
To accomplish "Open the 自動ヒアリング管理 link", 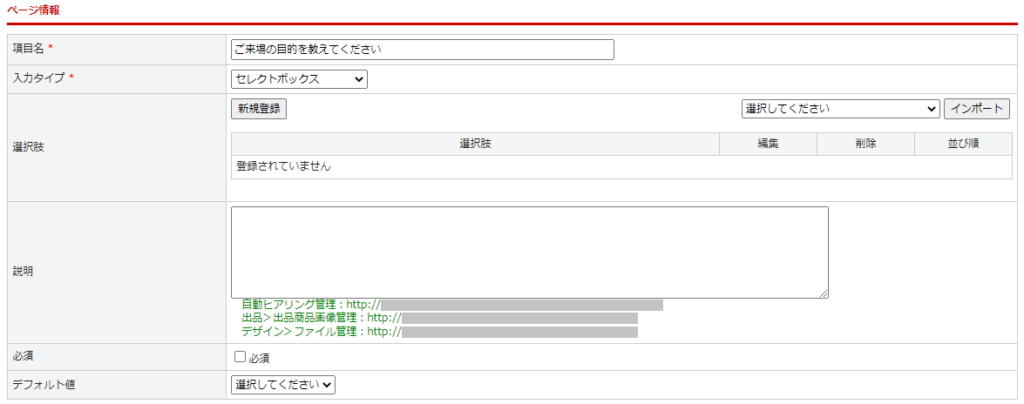I will [452, 304].
